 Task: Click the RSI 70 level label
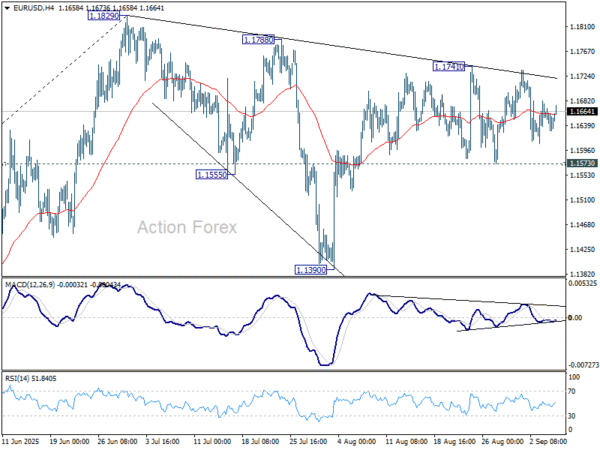coord(572,391)
